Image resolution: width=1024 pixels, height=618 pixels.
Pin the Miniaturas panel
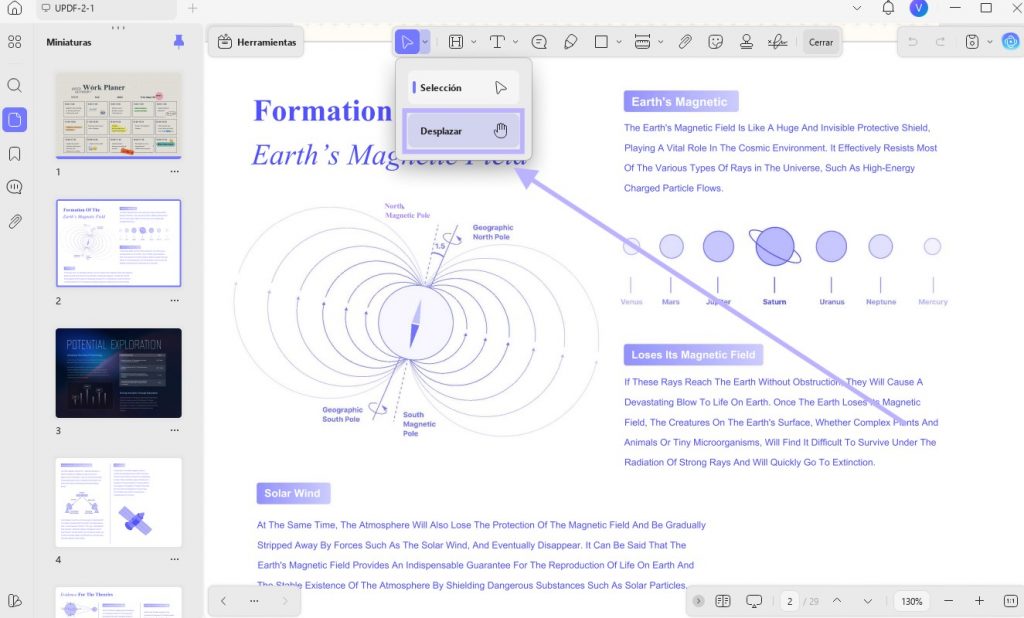click(x=178, y=42)
